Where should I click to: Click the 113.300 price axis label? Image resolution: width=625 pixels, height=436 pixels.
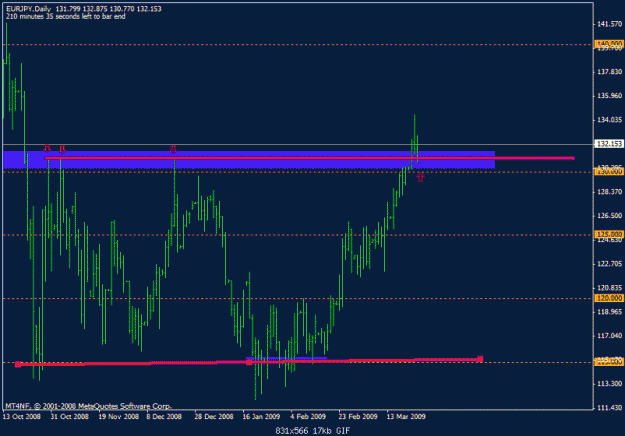609,384
